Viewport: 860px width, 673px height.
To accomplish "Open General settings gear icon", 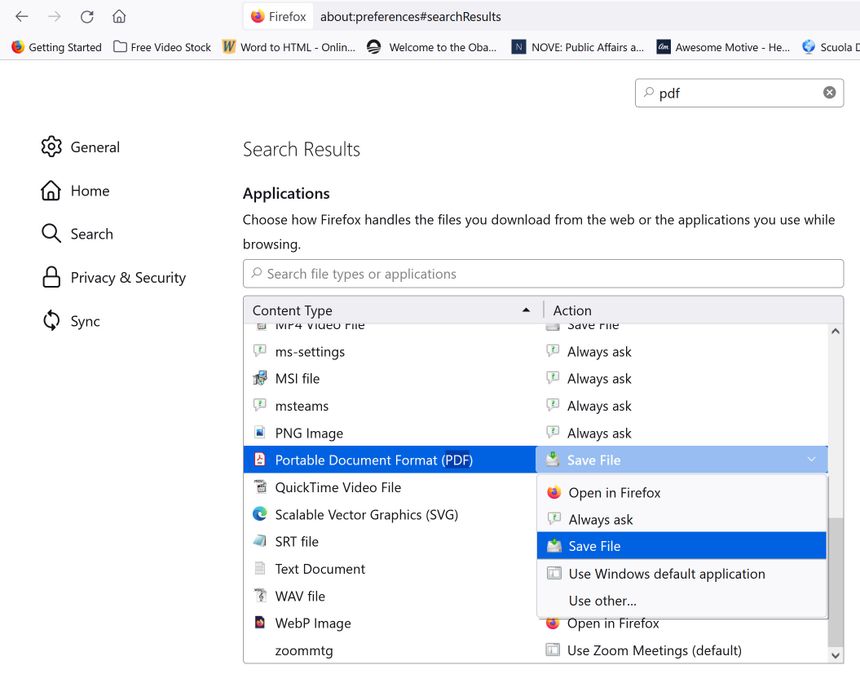I will (51, 147).
